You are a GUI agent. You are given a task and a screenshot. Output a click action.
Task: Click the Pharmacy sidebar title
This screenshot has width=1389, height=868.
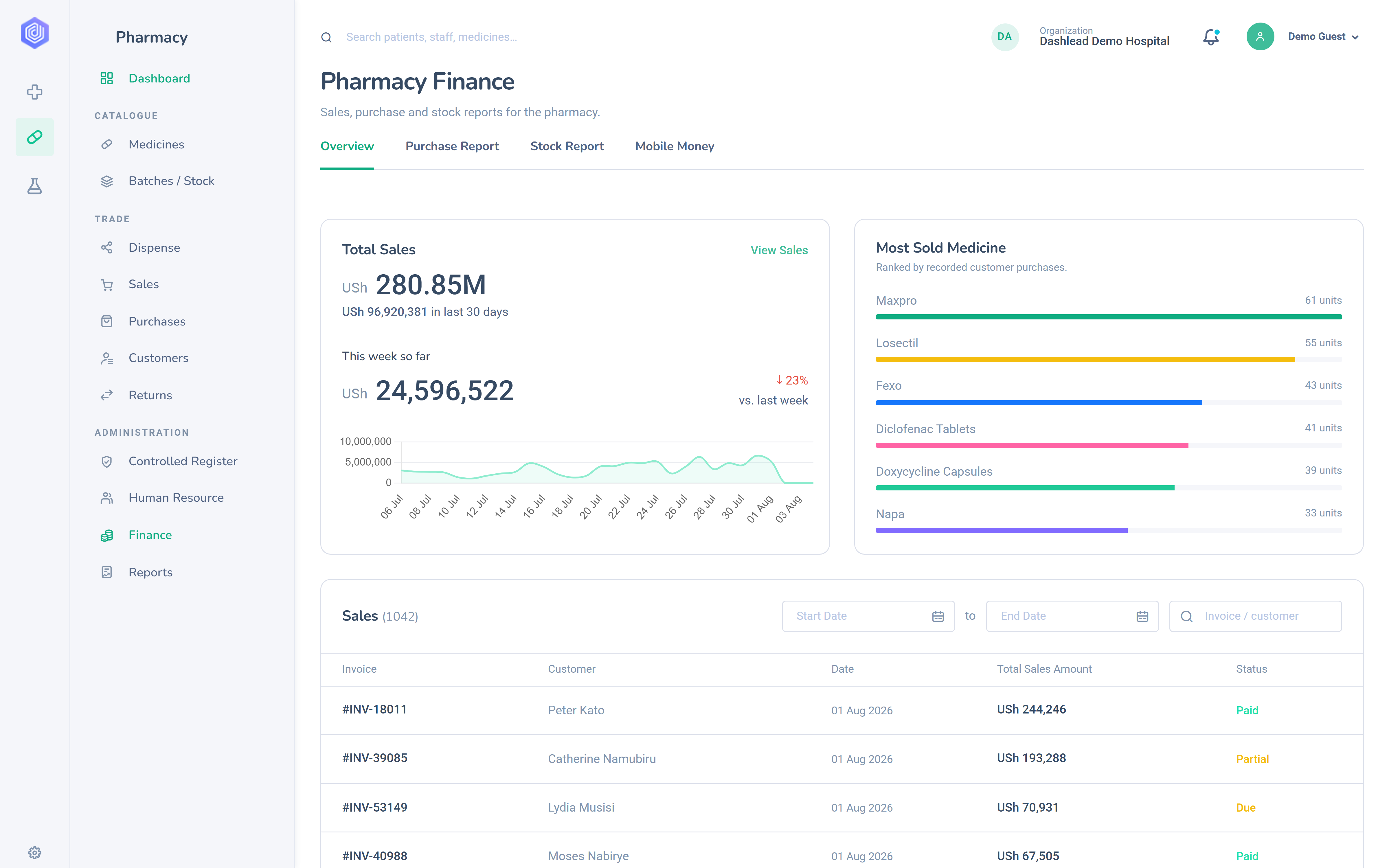152,37
